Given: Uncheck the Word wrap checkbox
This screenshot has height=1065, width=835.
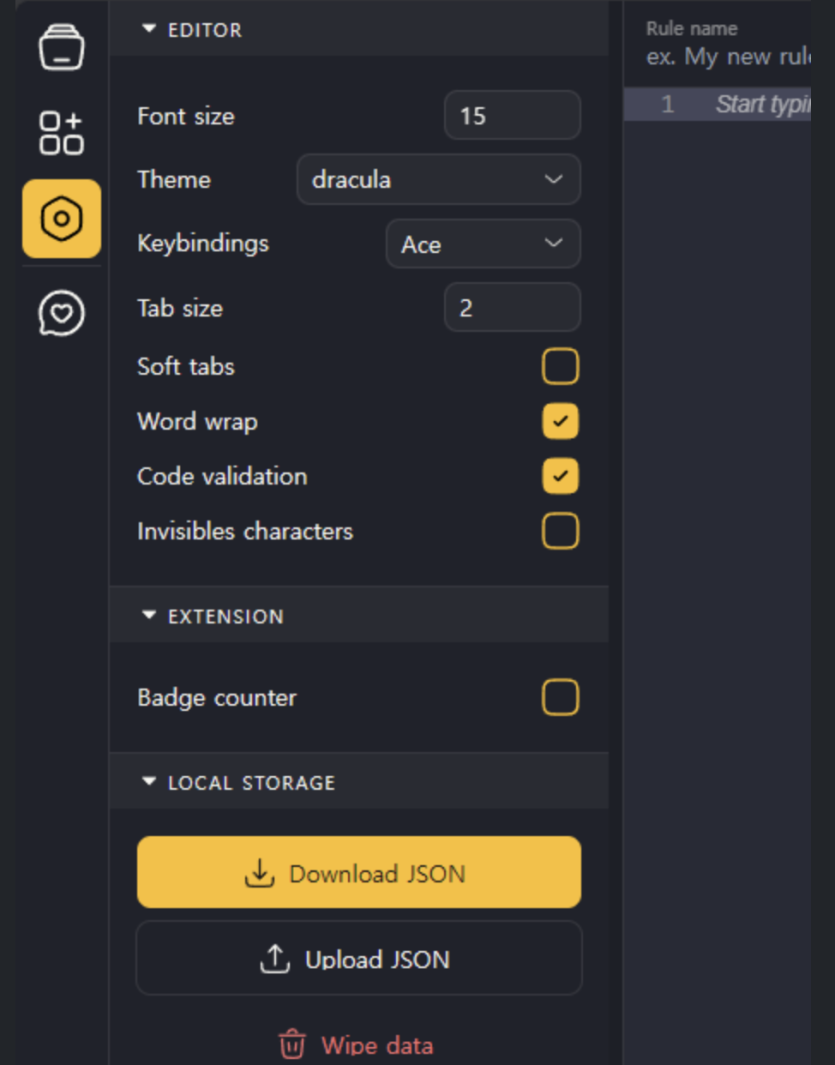Looking at the screenshot, I should click(x=561, y=421).
